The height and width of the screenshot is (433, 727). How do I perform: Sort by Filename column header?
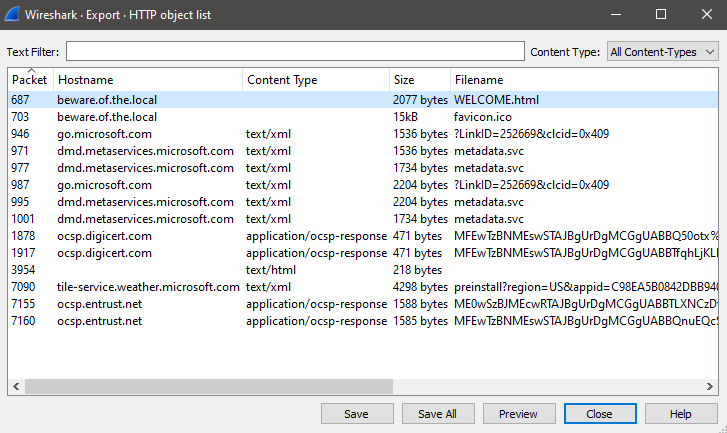[x=584, y=80]
